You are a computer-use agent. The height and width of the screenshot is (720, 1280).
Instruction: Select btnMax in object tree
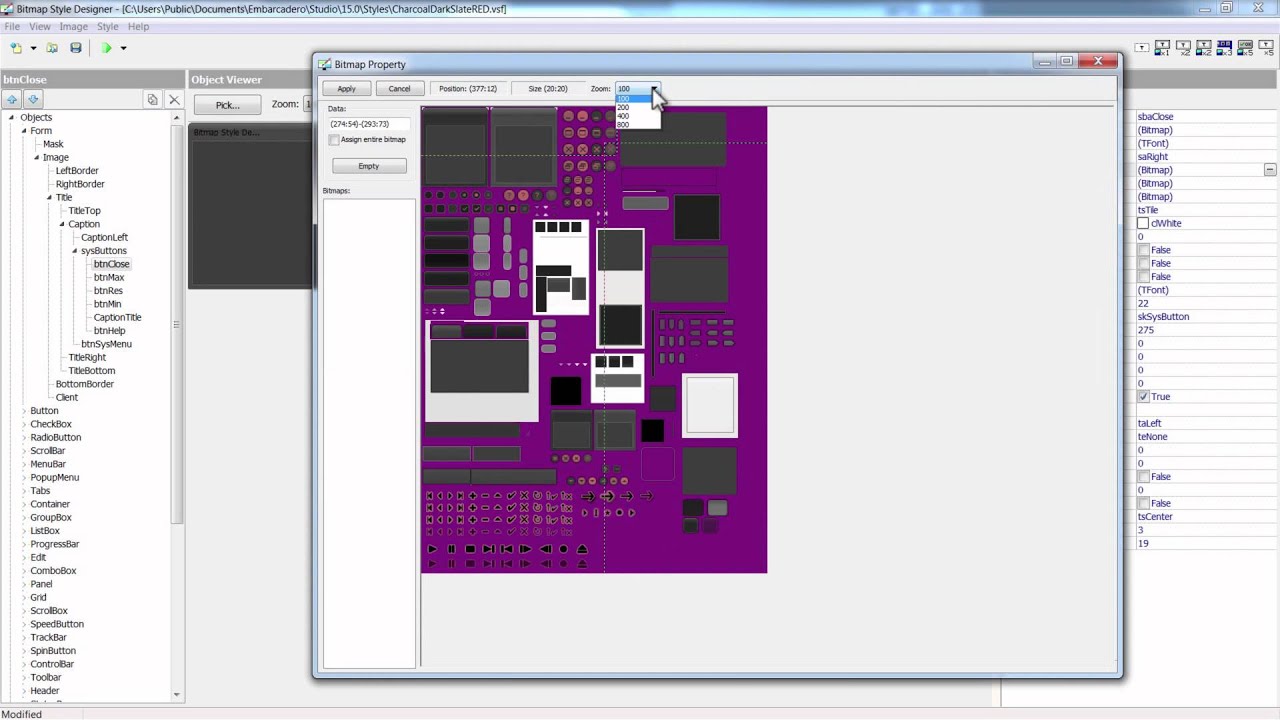pyautogui.click(x=109, y=277)
